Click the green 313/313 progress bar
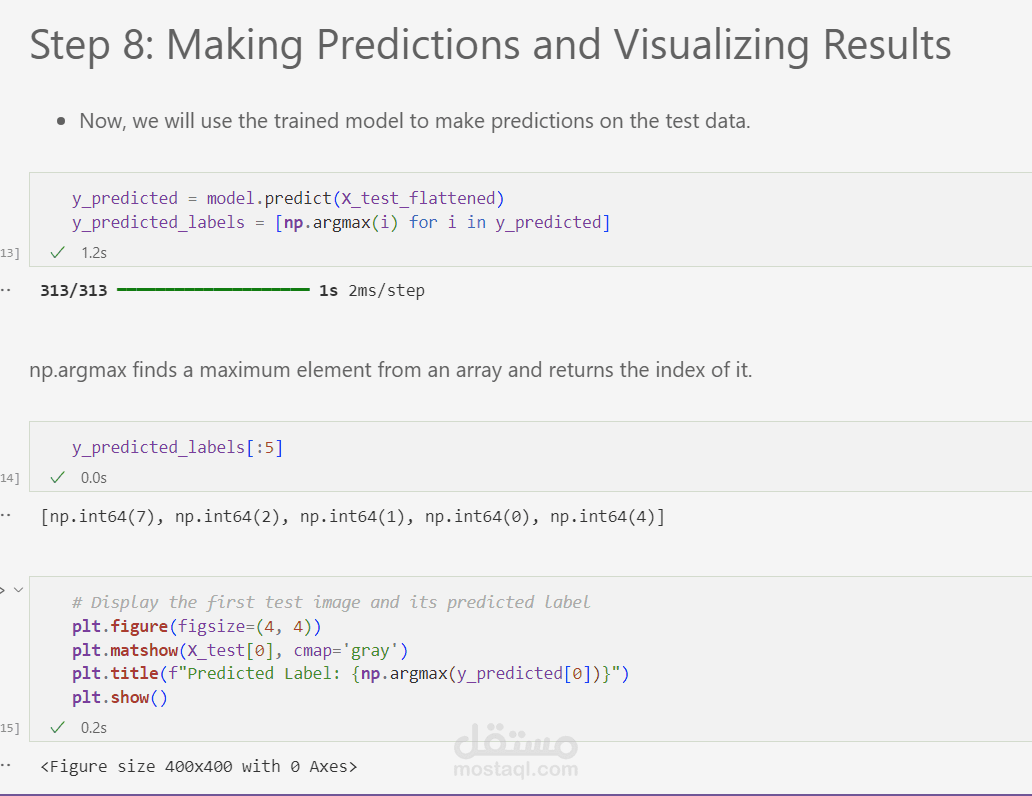The width and height of the screenshot is (1032, 796). (x=213, y=291)
